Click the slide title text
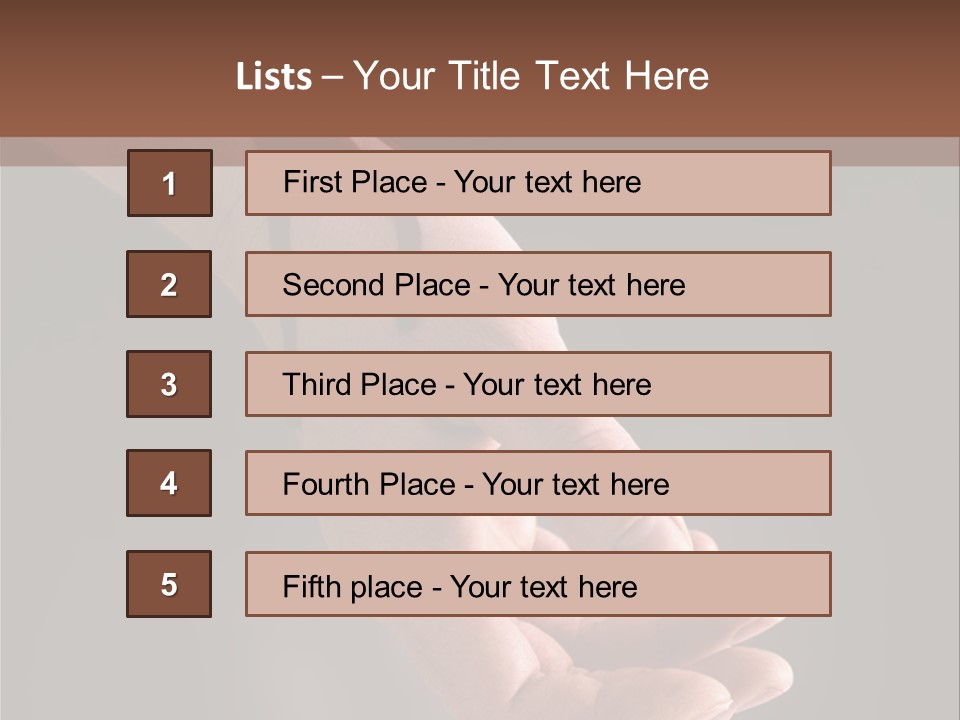 [x=472, y=76]
